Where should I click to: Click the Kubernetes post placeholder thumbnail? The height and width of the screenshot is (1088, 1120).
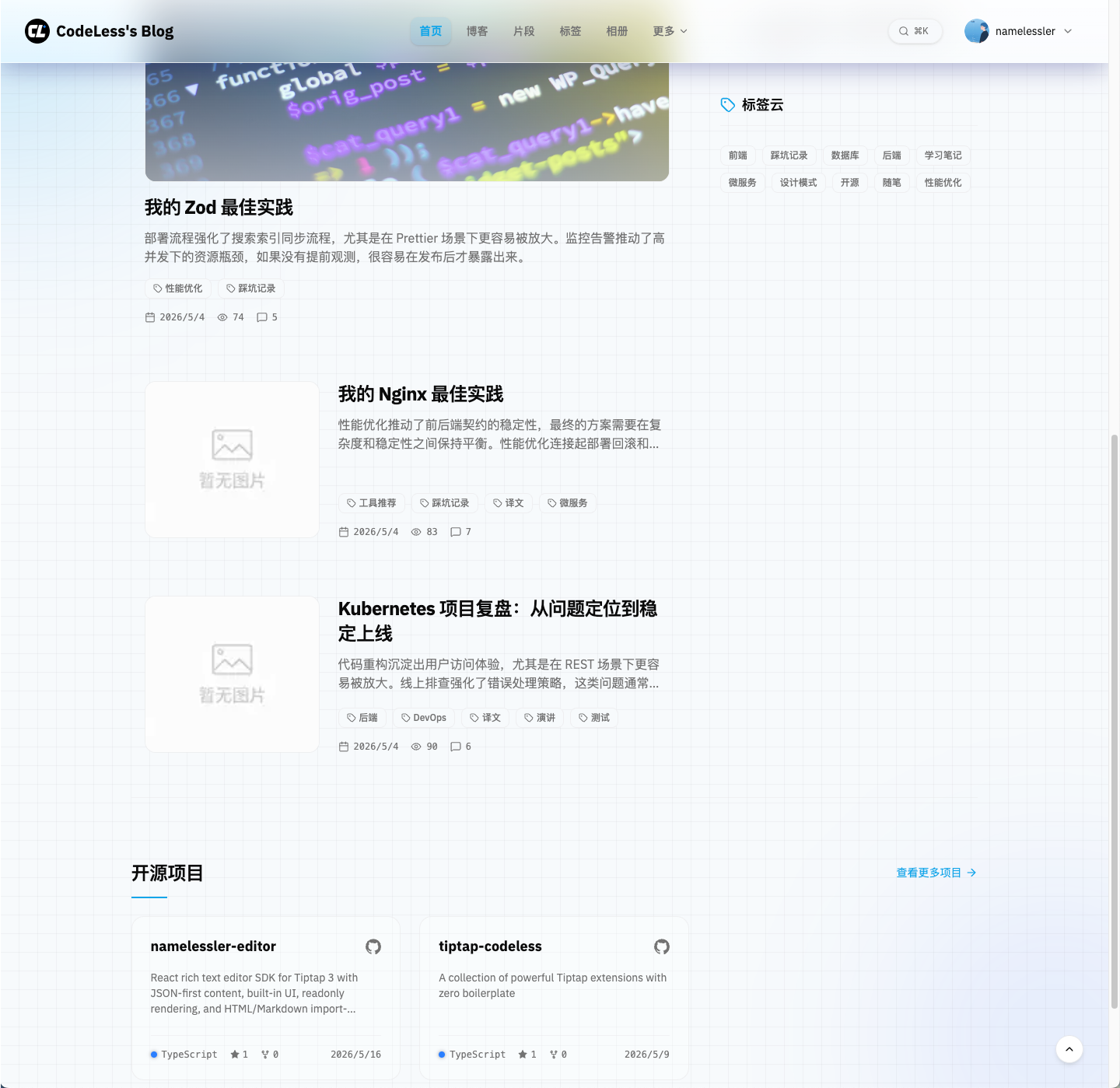pos(232,674)
